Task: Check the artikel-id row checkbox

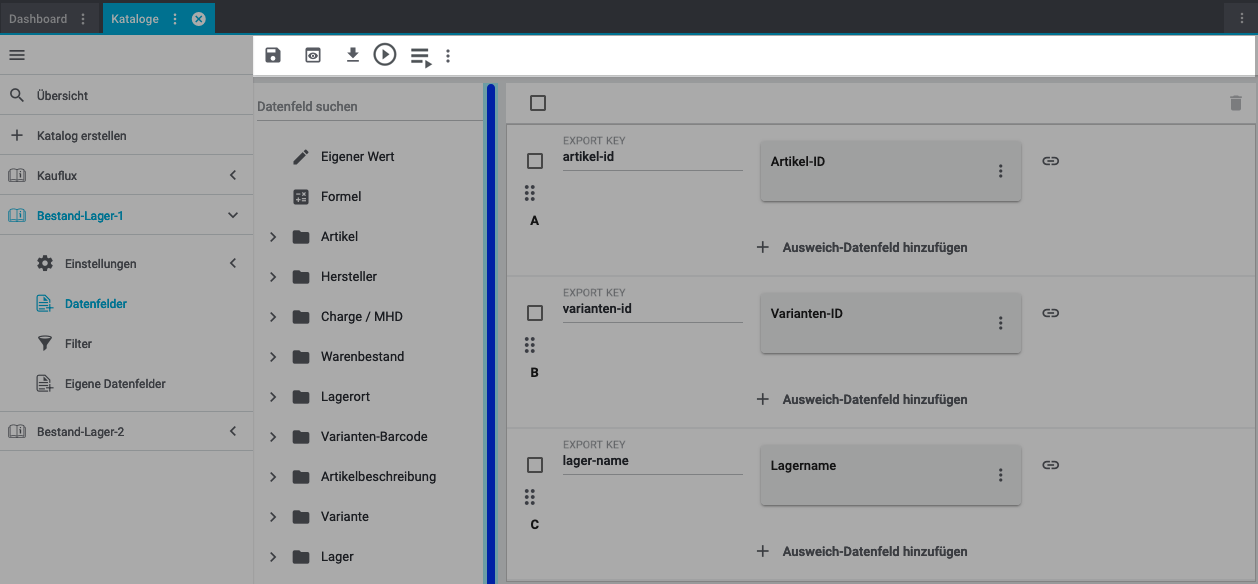Action: tap(535, 161)
